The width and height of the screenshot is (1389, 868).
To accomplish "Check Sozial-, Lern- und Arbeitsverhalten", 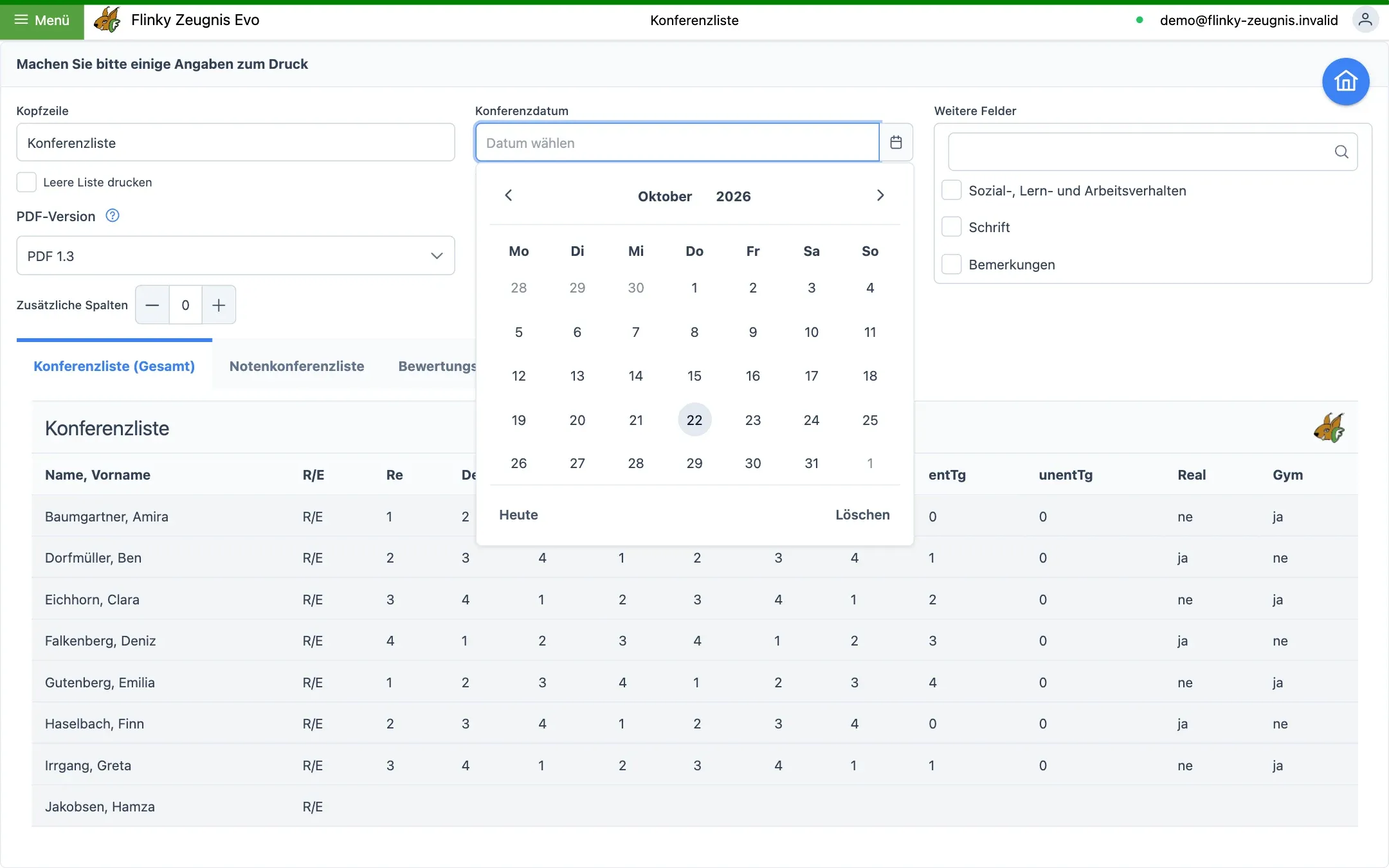I will coord(951,190).
